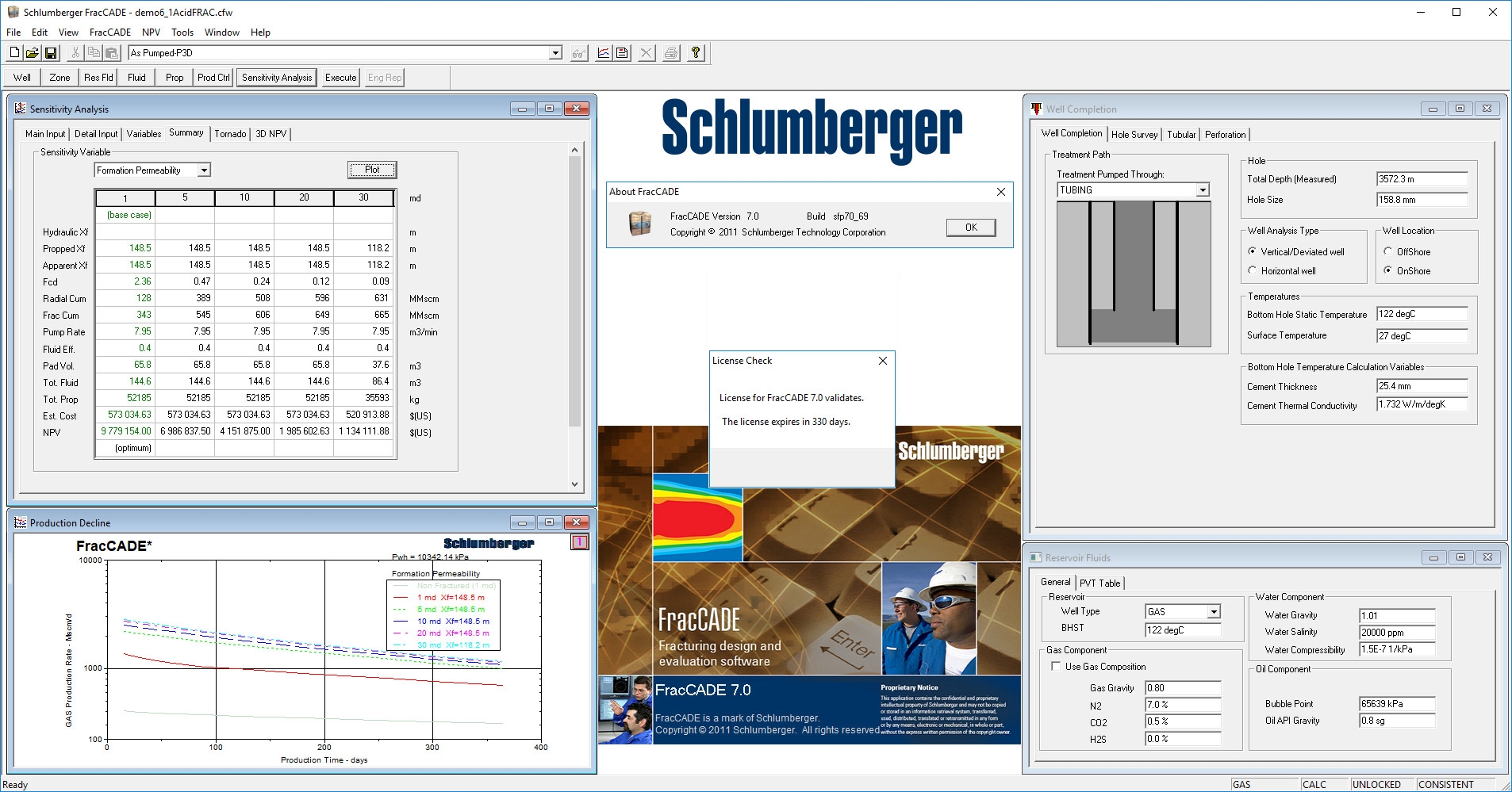Click the report document toolbar icon
Viewport: 1512px width, 792px height.
coord(623,53)
